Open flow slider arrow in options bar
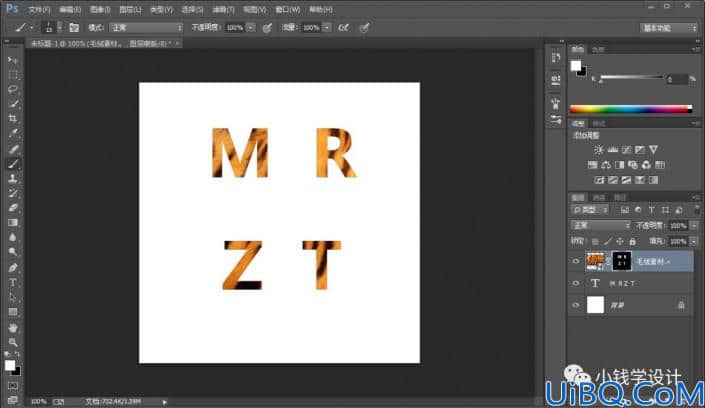This screenshot has height=408, width=705. point(327,28)
